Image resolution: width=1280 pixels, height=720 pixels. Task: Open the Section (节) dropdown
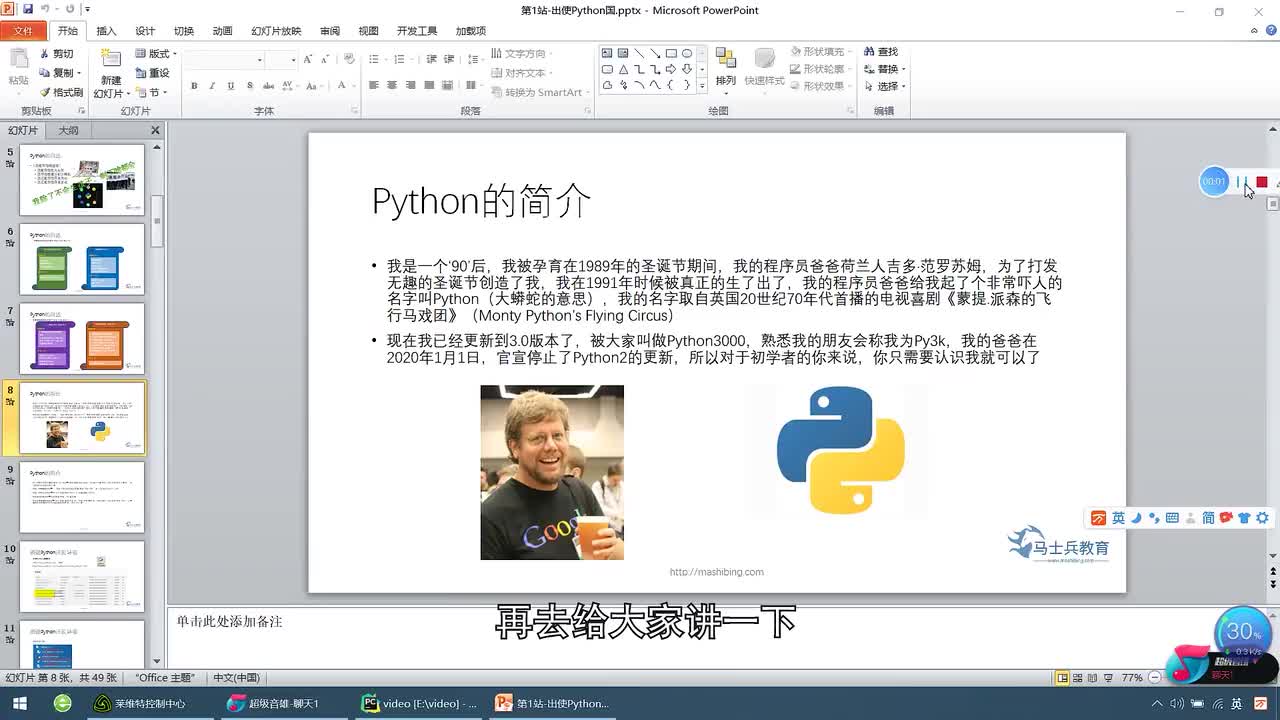point(152,92)
